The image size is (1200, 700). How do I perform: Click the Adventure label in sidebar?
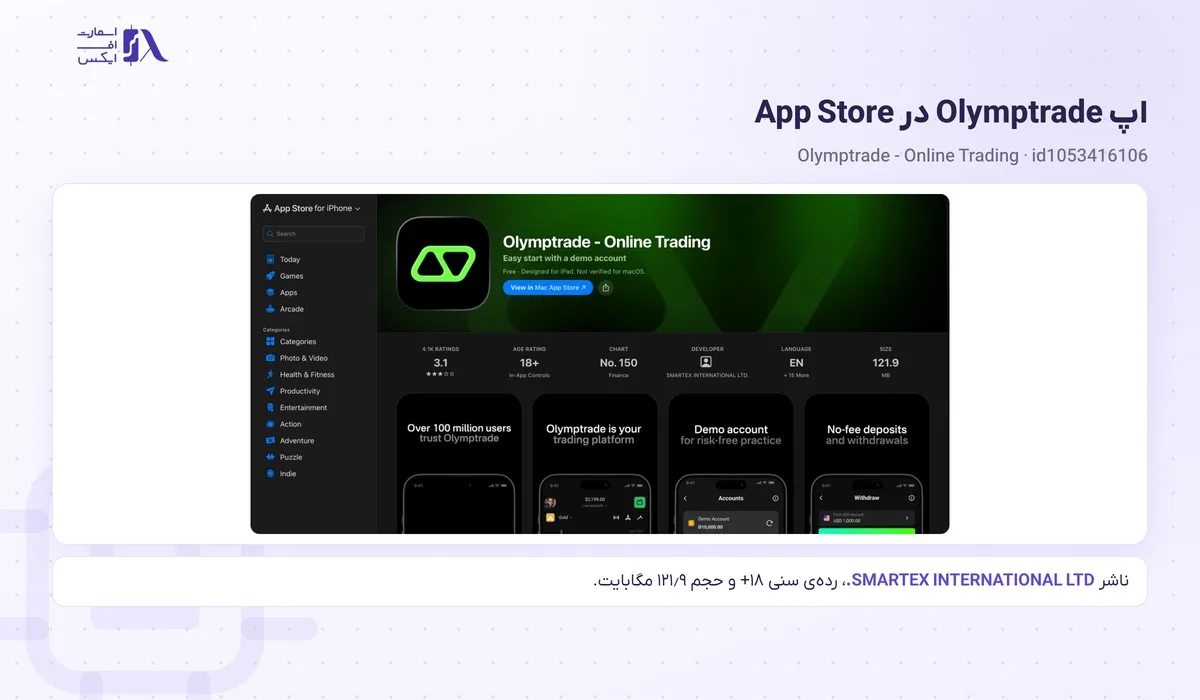click(297, 441)
